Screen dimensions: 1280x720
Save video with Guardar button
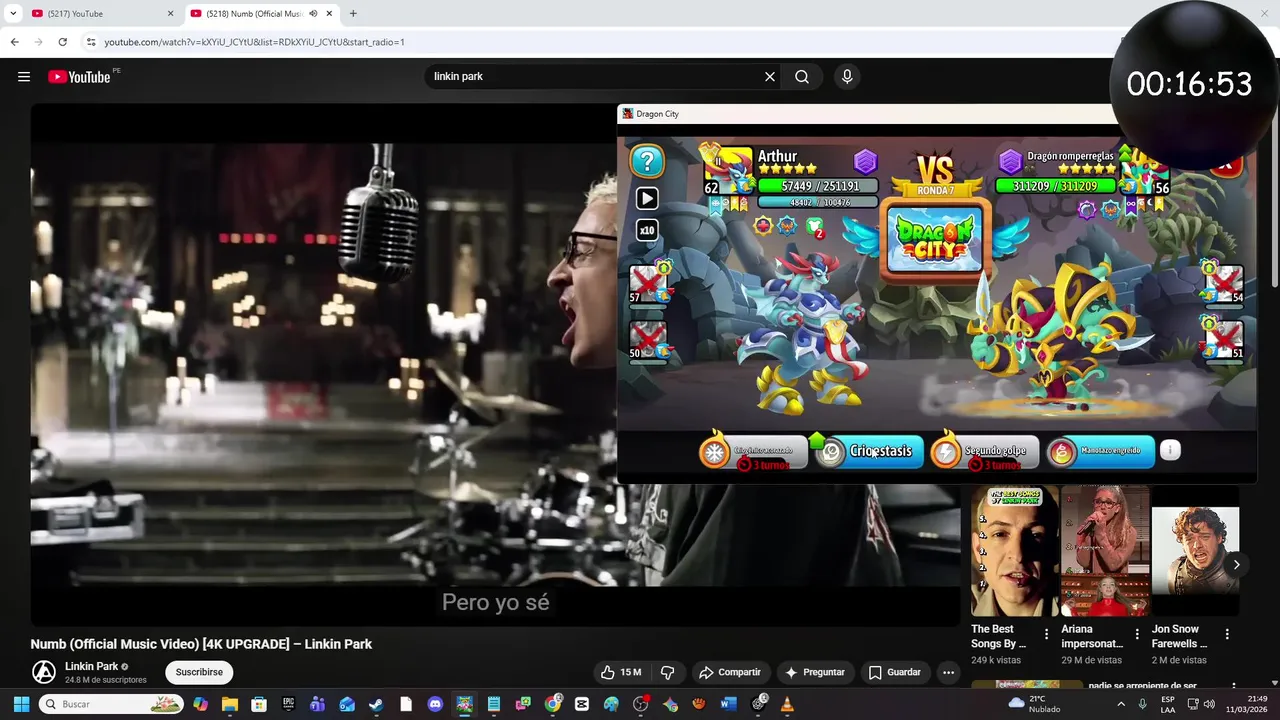895,672
